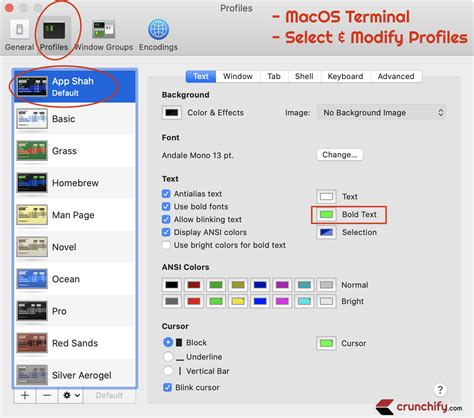This screenshot has height=418, width=474.
Task: Open the General preferences pane
Action: [x=19, y=35]
